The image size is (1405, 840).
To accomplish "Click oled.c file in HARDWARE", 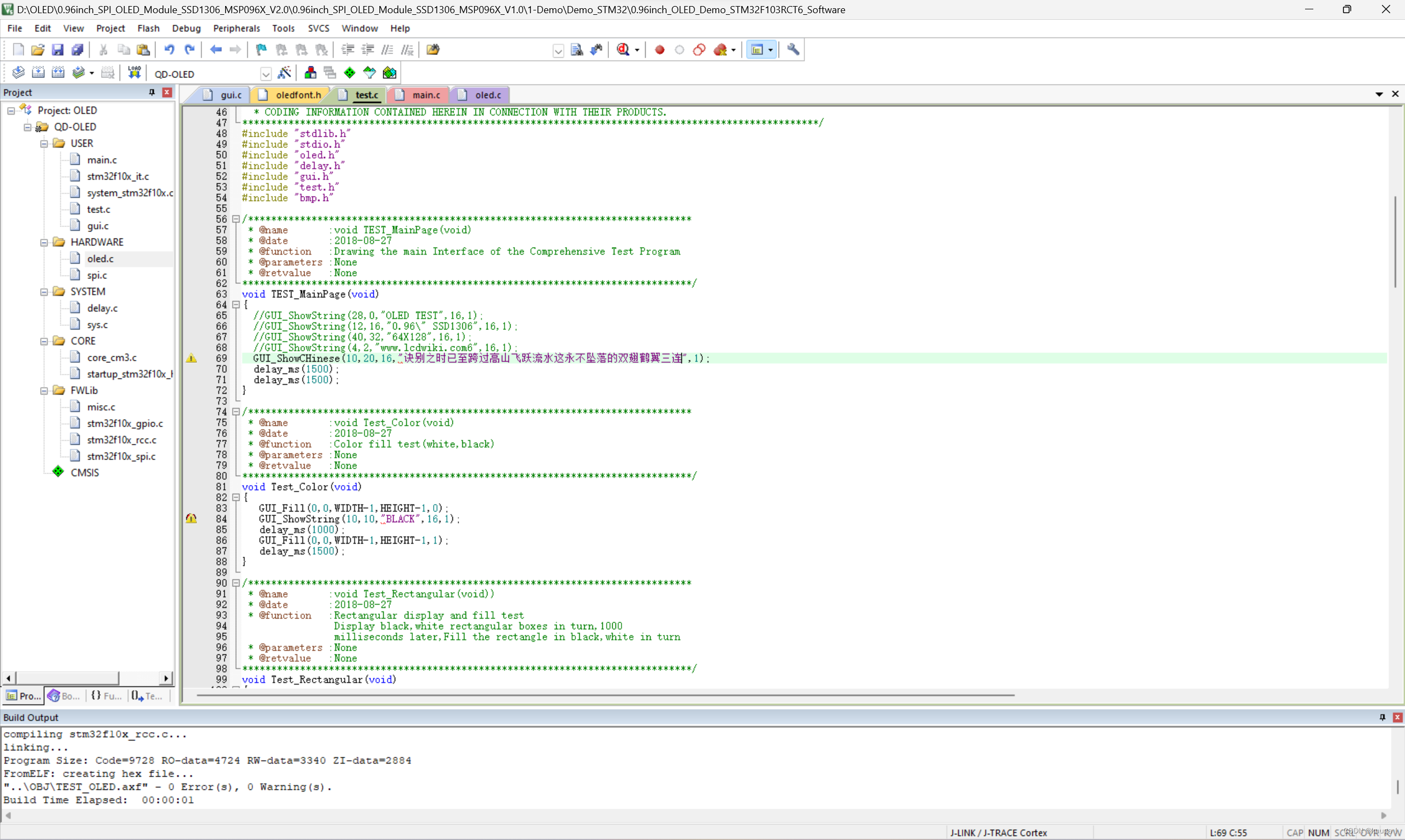I will 98,258.
